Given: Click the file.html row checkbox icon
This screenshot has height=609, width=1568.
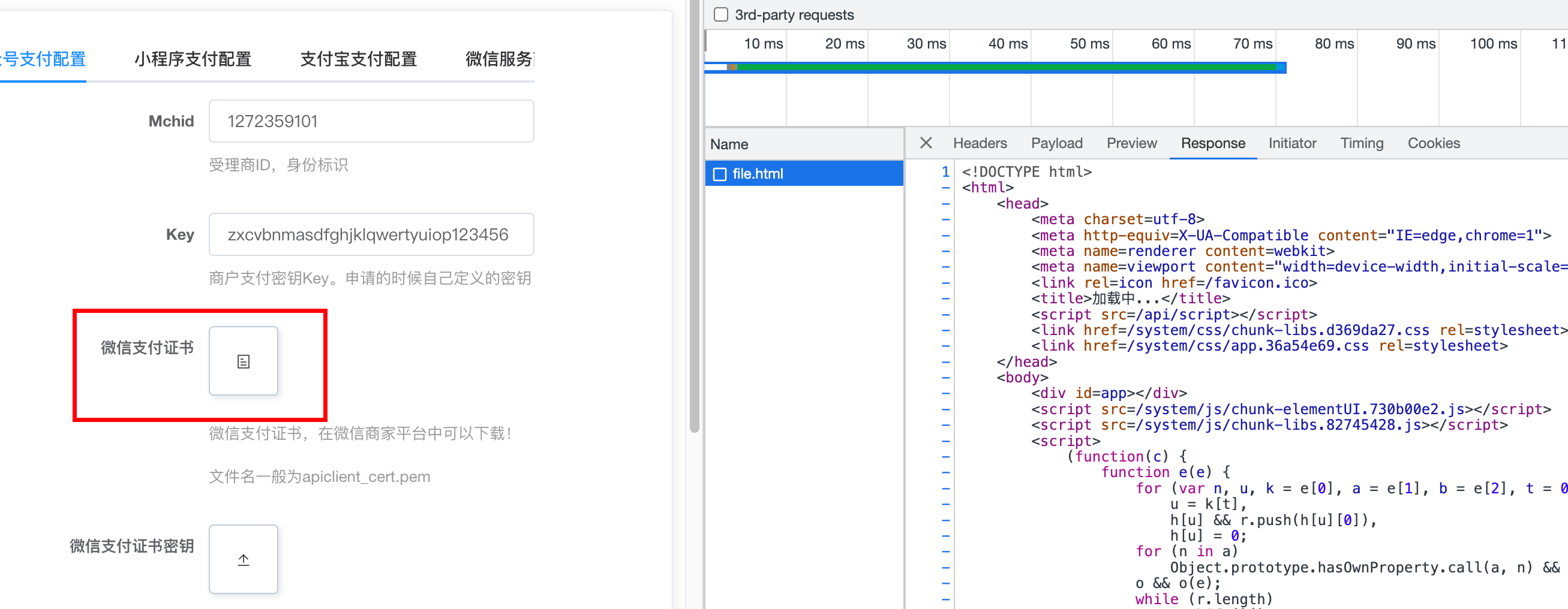Looking at the screenshot, I should (x=719, y=174).
